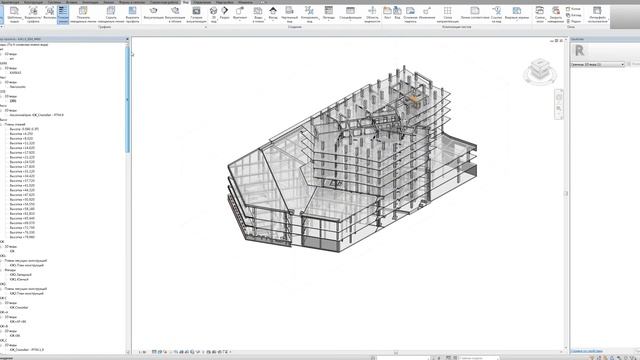Select Scope Box (Область видимости) tool
640x360 pixels.
[372, 14]
